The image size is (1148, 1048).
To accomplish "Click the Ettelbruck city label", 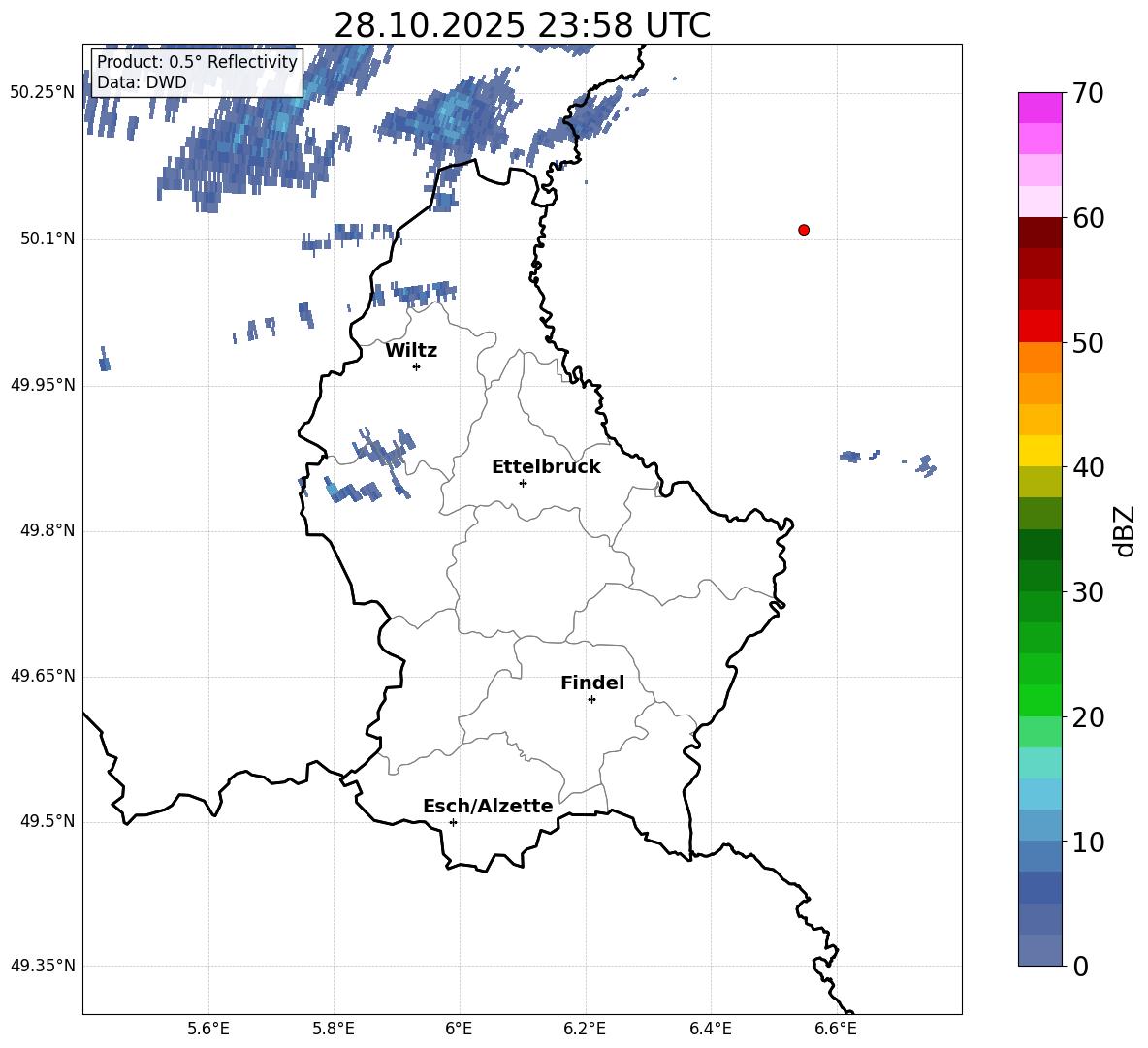I will 546,467.
